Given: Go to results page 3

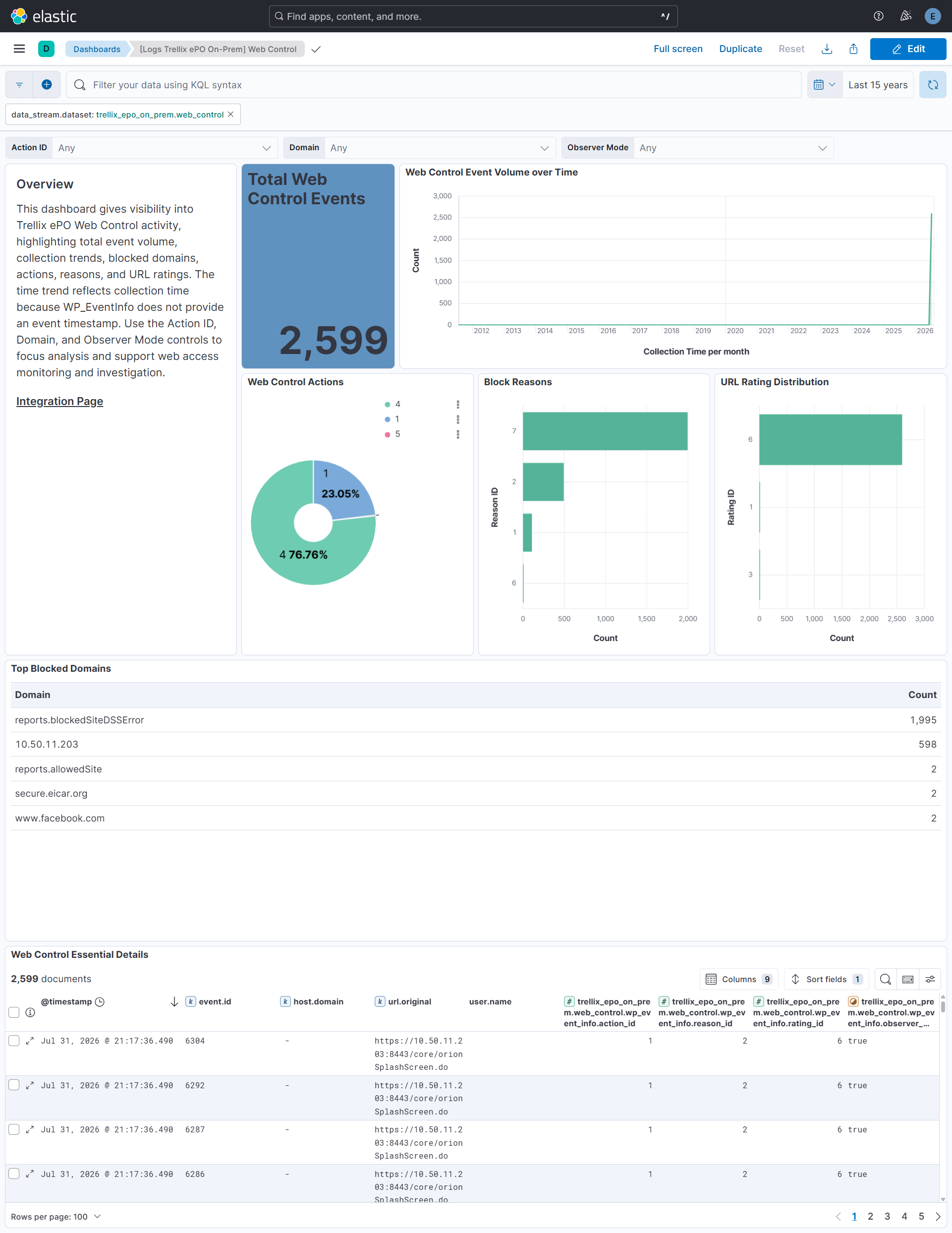Looking at the screenshot, I should 887,1217.
